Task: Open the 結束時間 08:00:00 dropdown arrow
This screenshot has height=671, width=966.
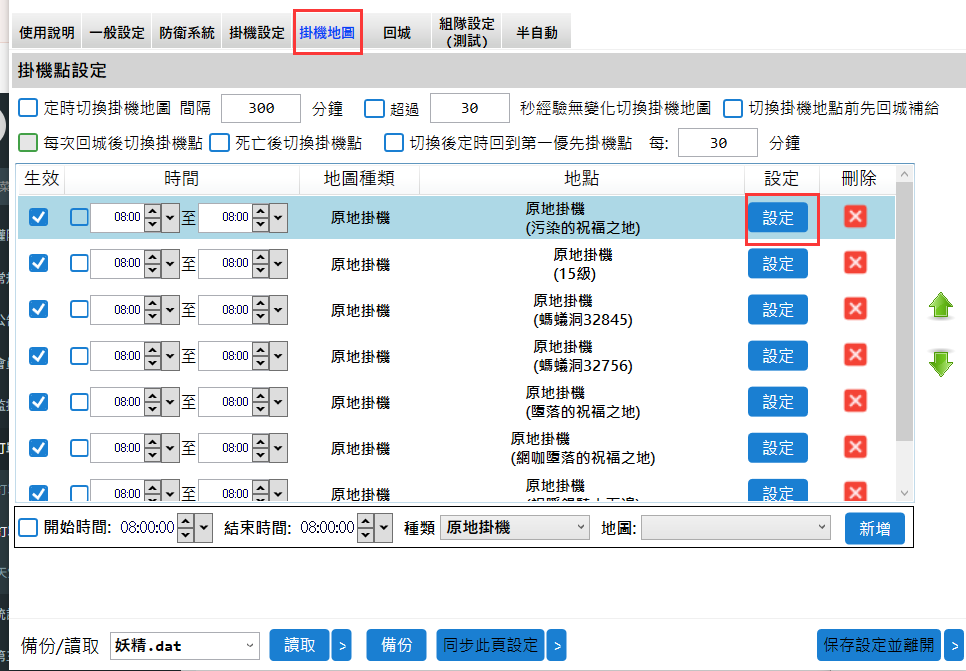Action: [384, 528]
